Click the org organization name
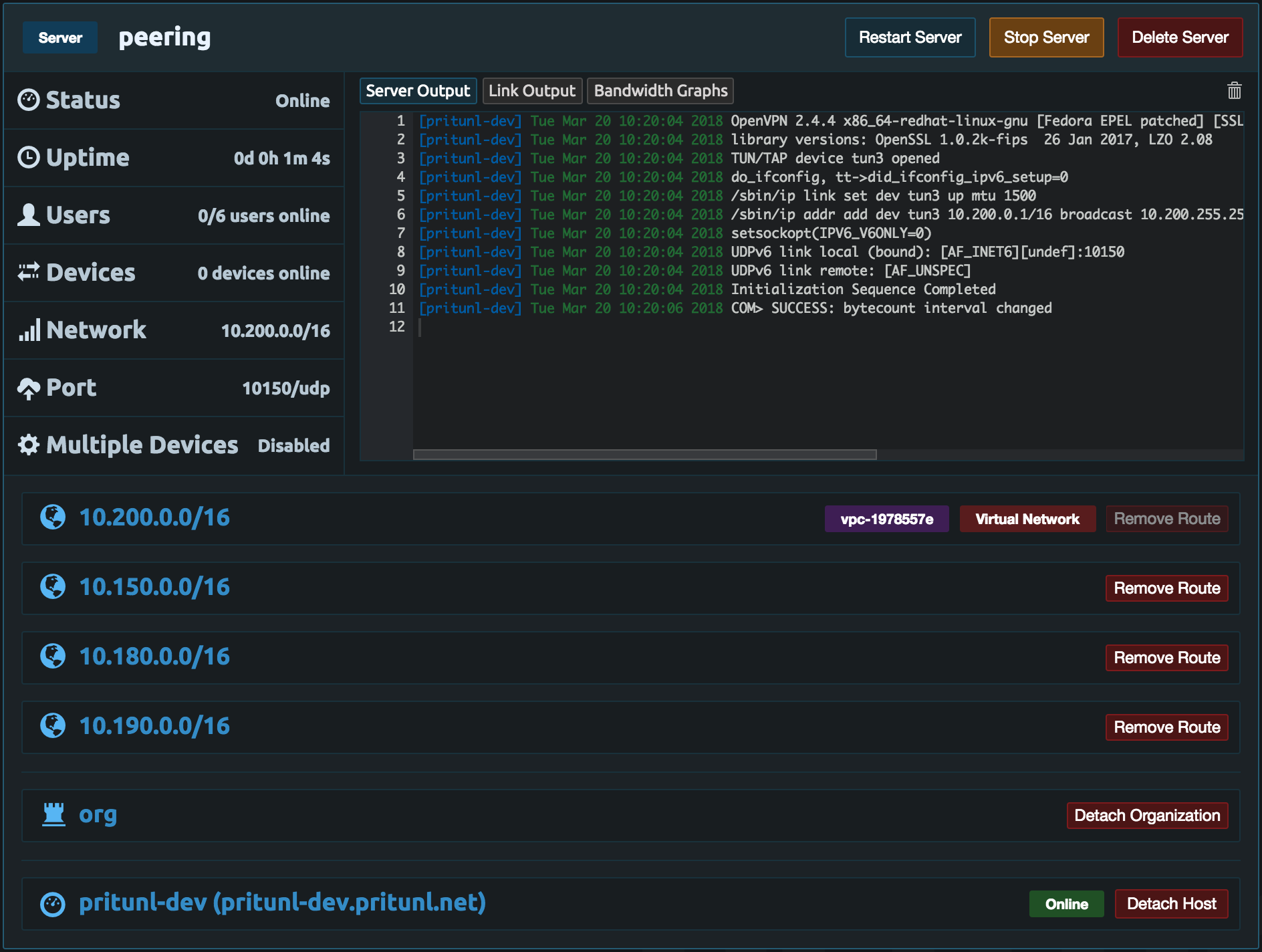The height and width of the screenshot is (952, 1262). click(98, 815)
